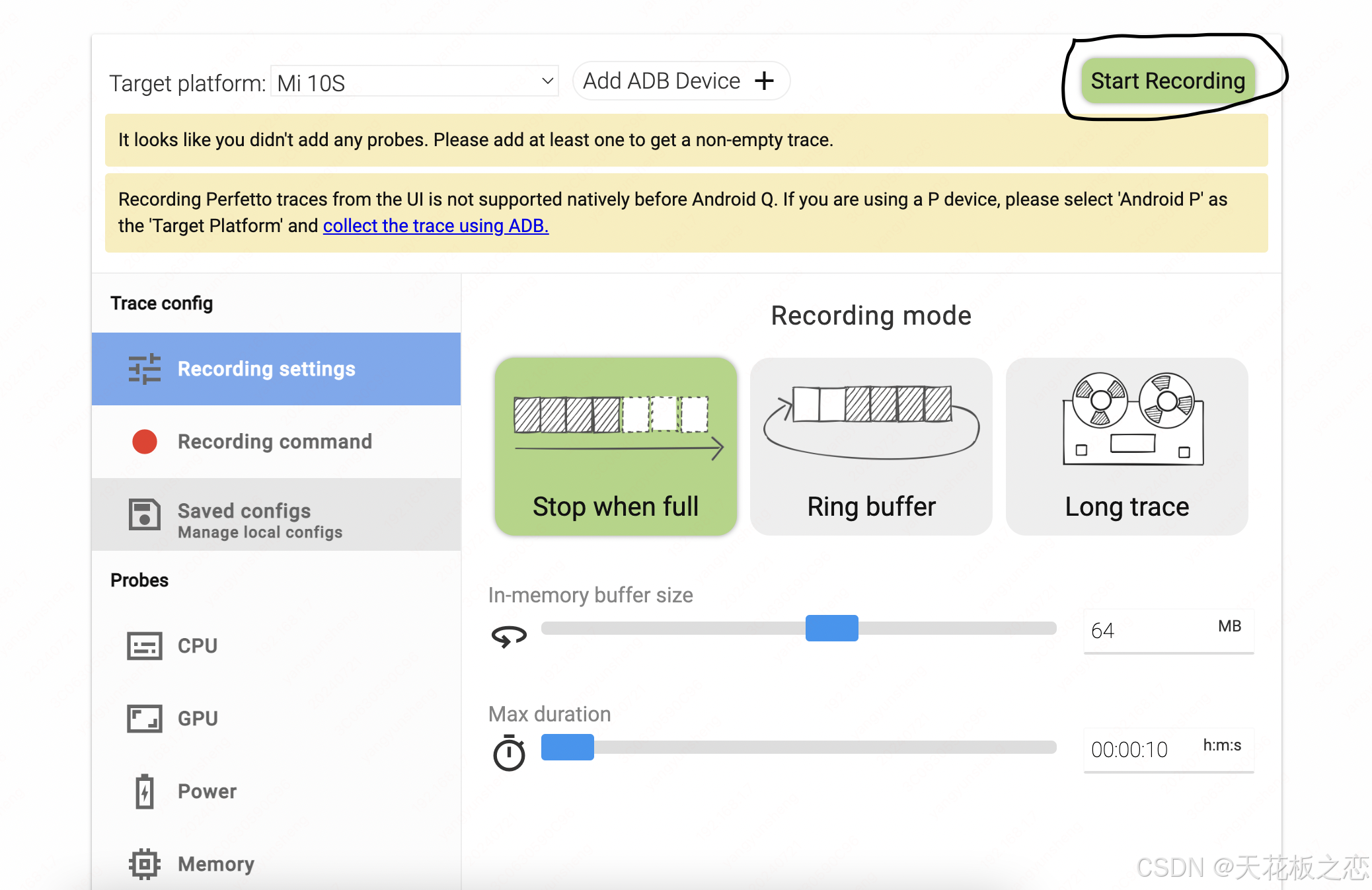
Task: Select Long trace recording mode
Action: point(1127,446)
